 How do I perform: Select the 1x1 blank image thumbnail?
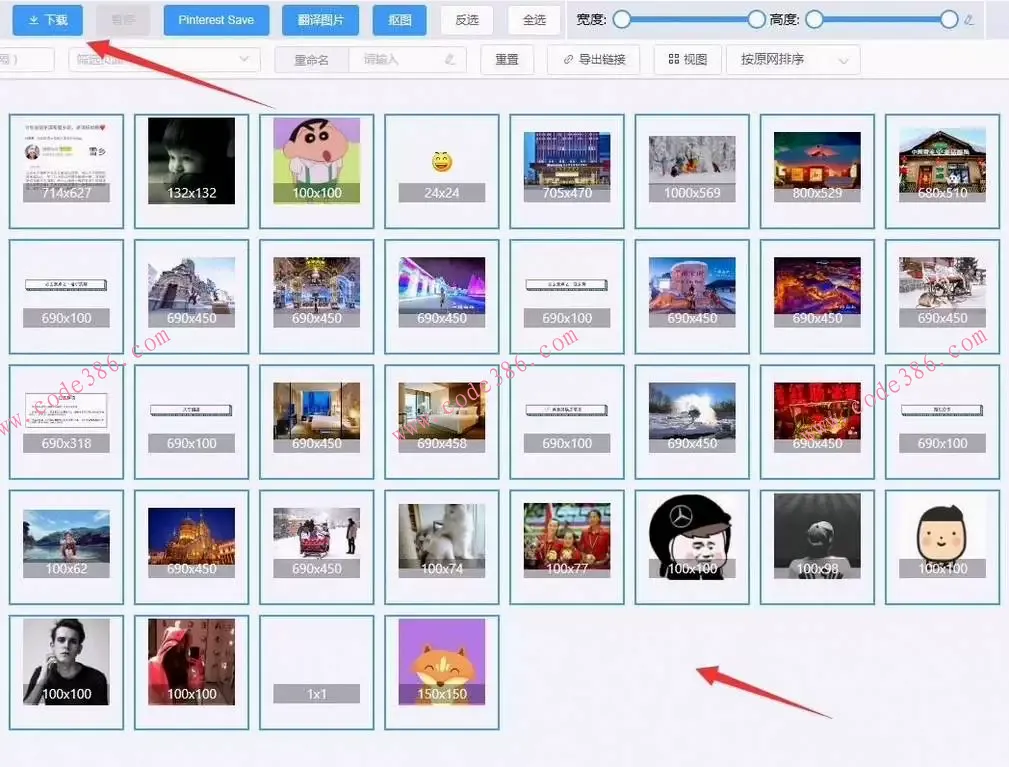click(x=317, y=672)
